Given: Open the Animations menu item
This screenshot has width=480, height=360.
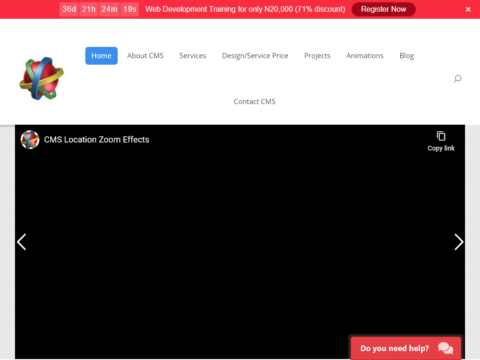Looking at the screenshot, I should coord(365,56).
